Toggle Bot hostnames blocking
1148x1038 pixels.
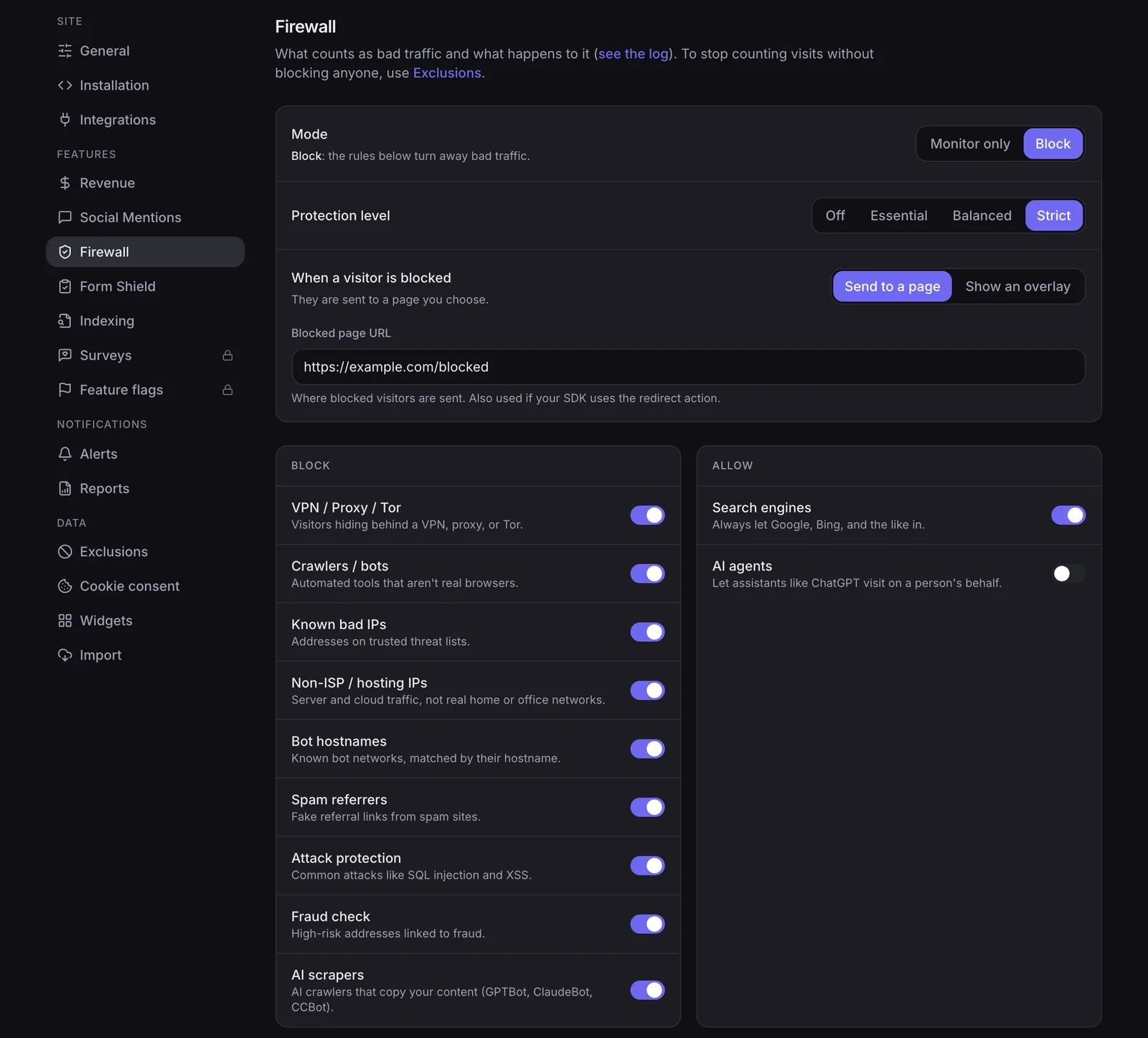tap(647, 749)
